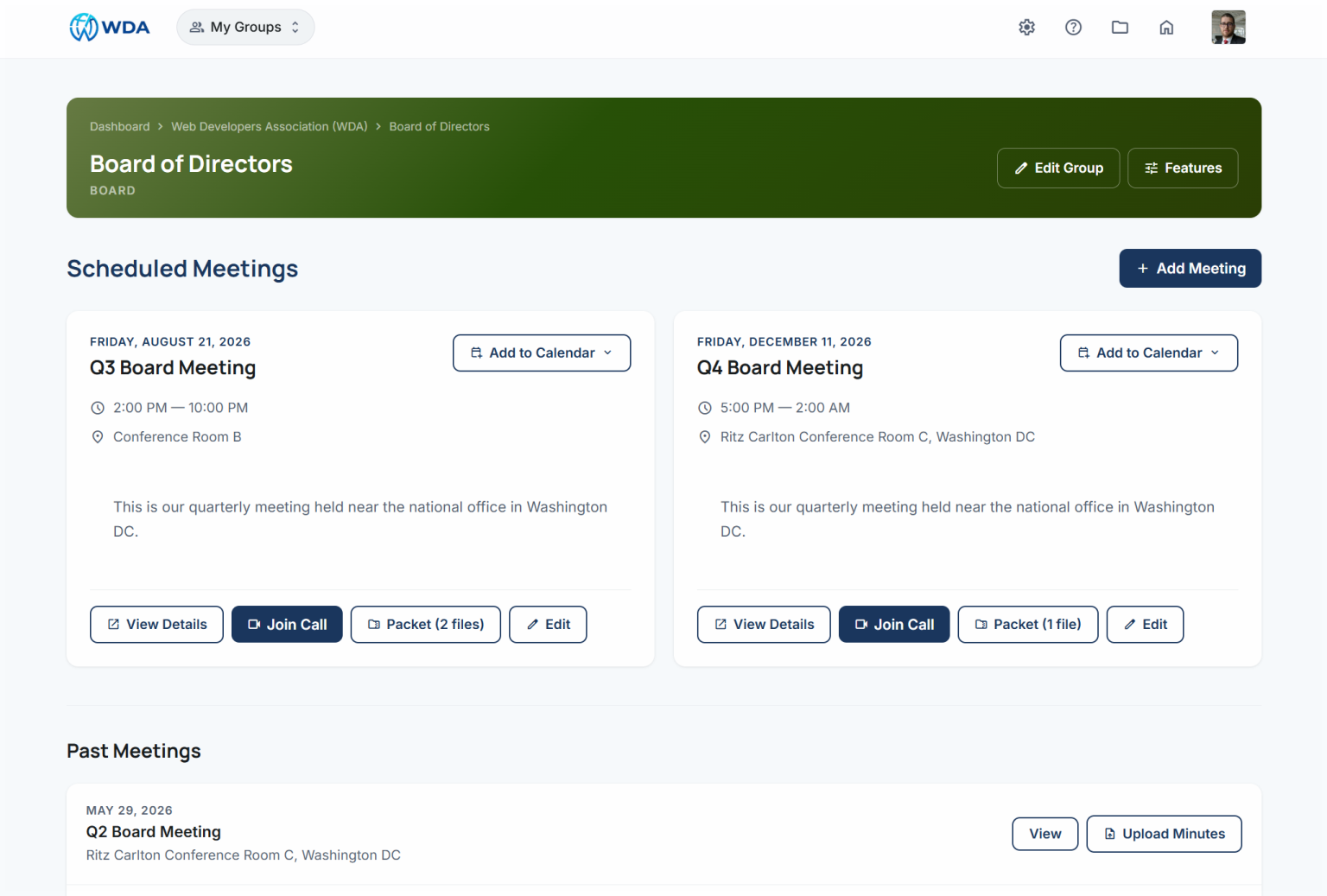Join Call for Q3 Board Meeting

click(287, 625)
